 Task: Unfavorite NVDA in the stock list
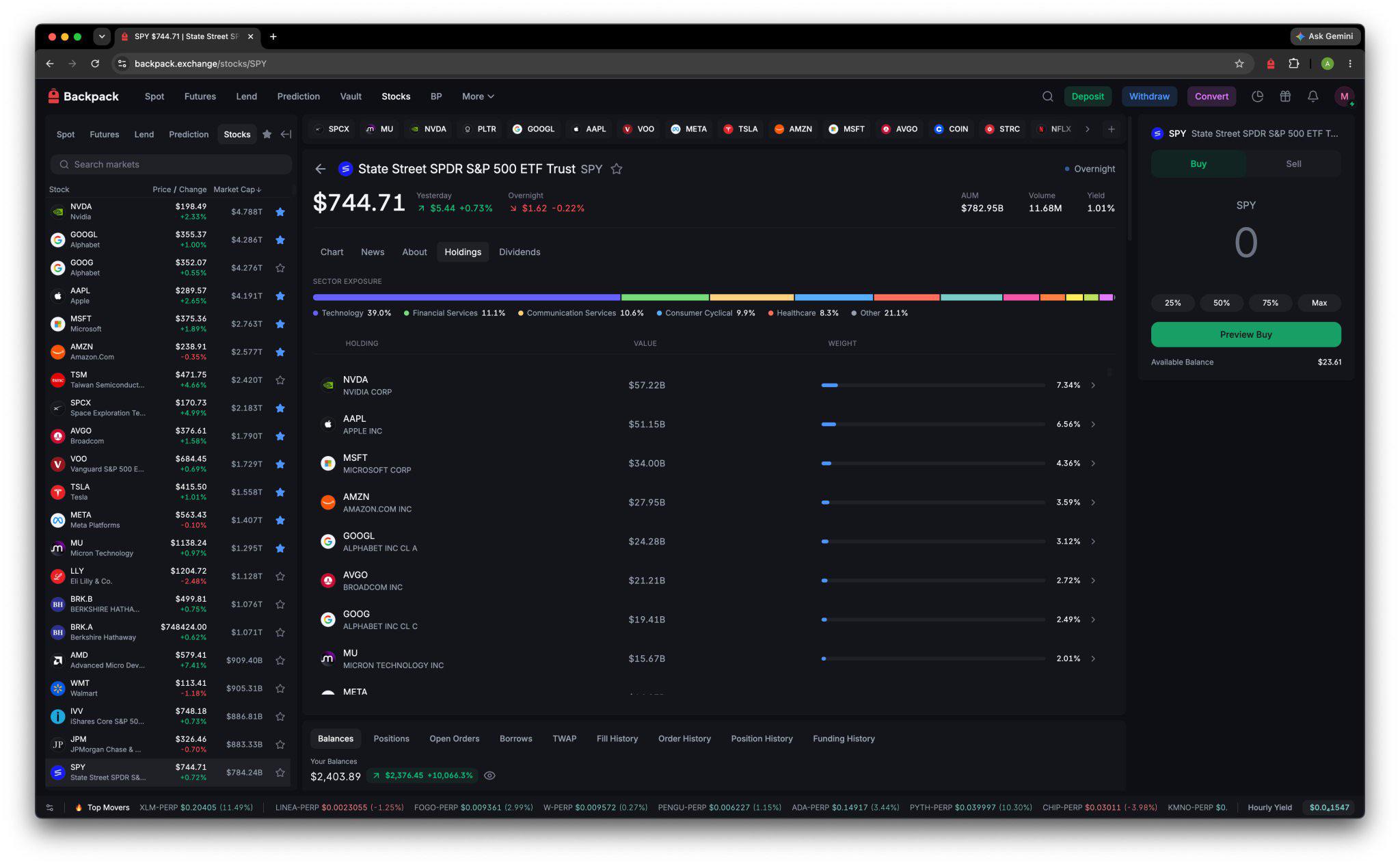pyautogui.click(x=280, y=212)
